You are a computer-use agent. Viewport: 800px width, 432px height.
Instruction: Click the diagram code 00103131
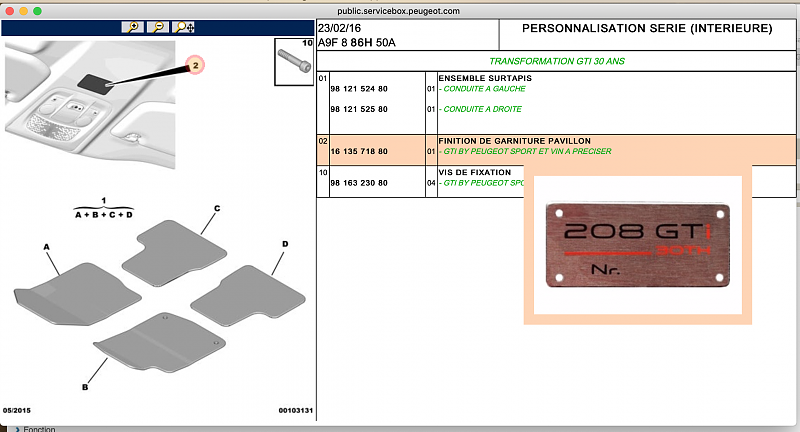[295, 410]
